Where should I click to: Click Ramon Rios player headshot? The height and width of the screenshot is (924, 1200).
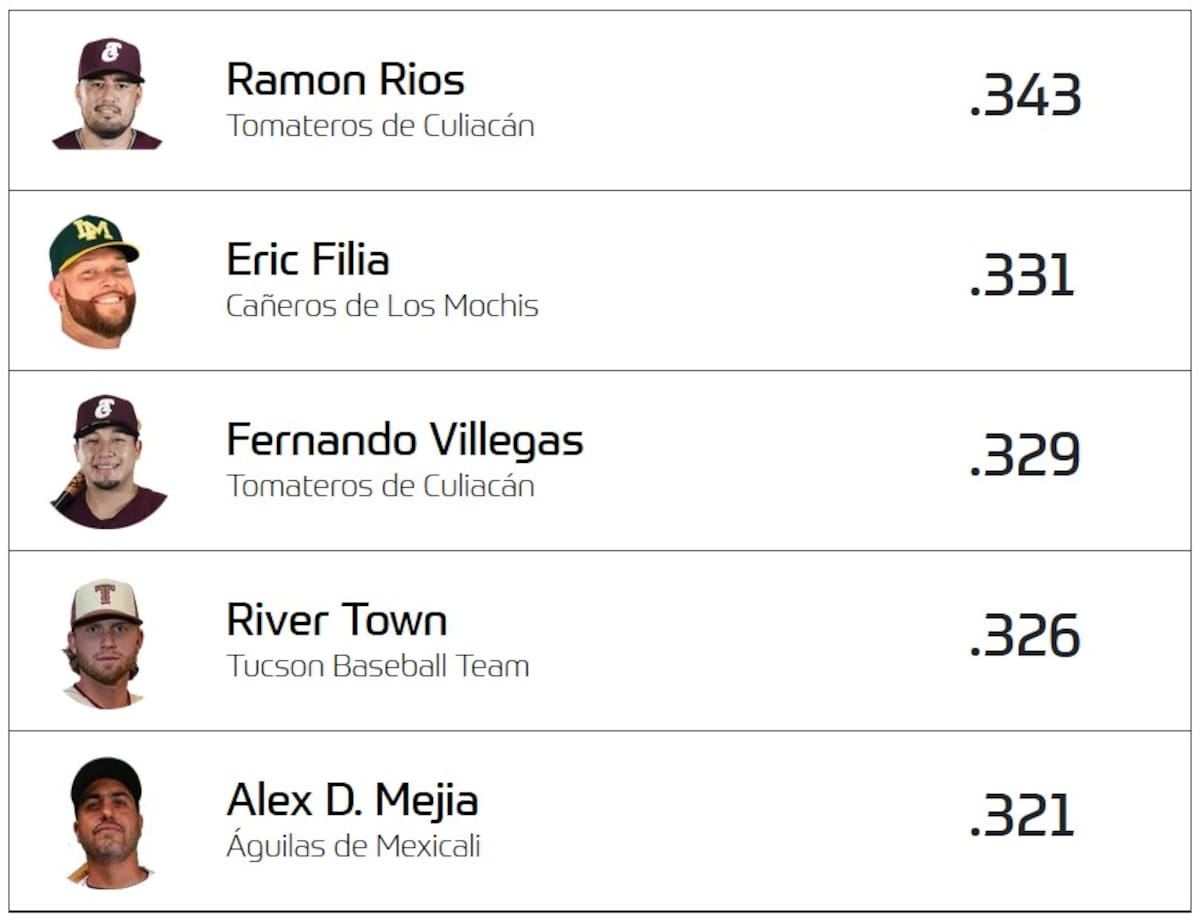[107, 95]
